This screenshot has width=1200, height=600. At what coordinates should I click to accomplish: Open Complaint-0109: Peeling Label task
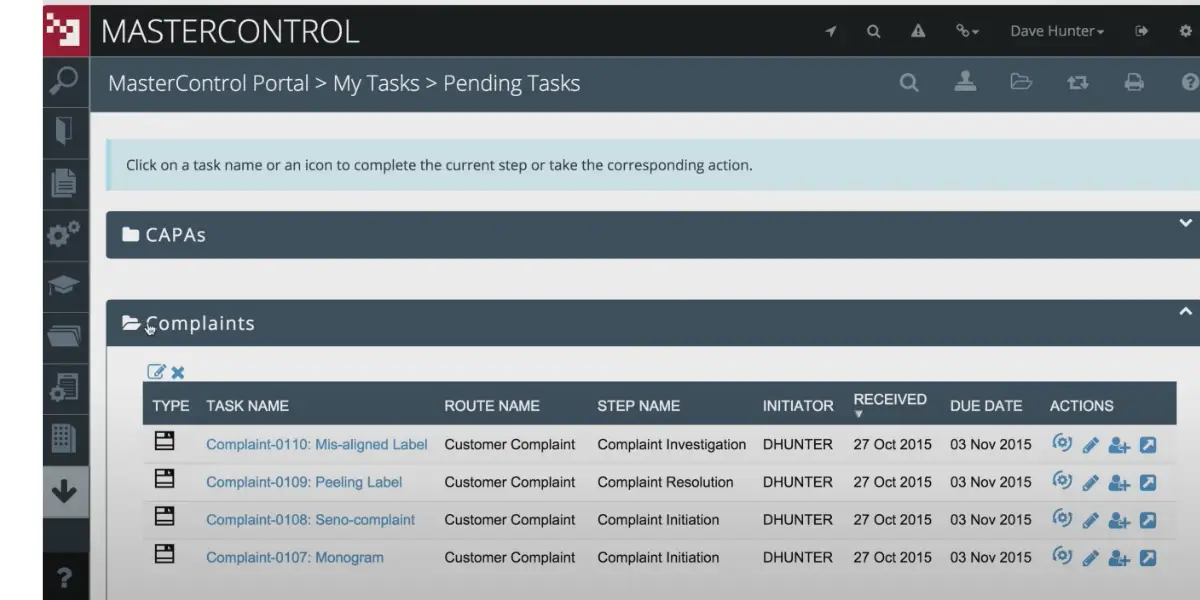[304, 482]
